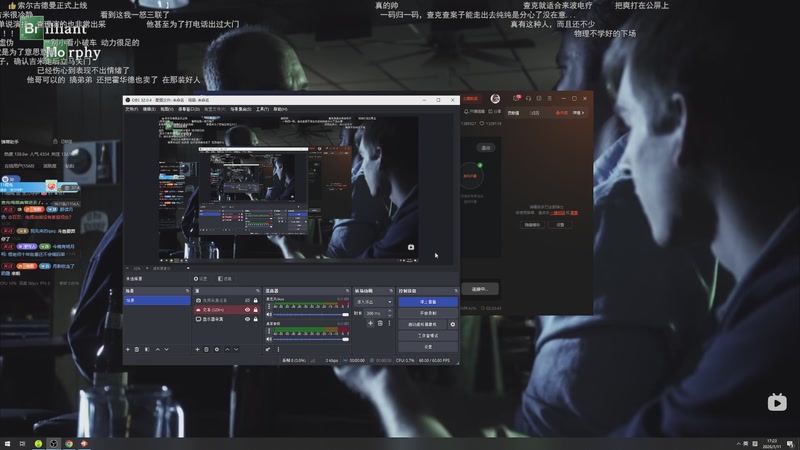Open 麦克风/Aux channel options dots
The height and width of the screenshot is (450, 800).
269,307
